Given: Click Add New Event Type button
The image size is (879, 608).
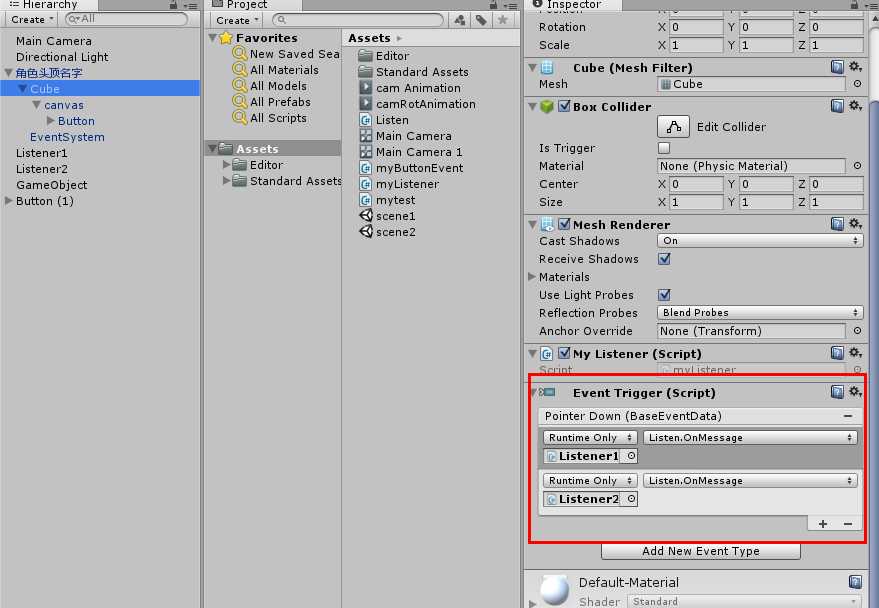Looking at the screenshot, I should click(701, 551).
